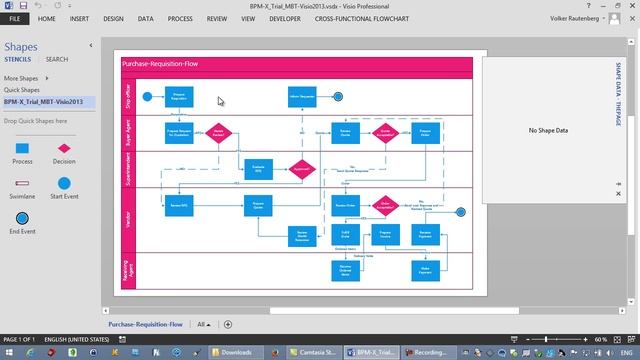Open the DATA ribbon tab

(145, 19)
